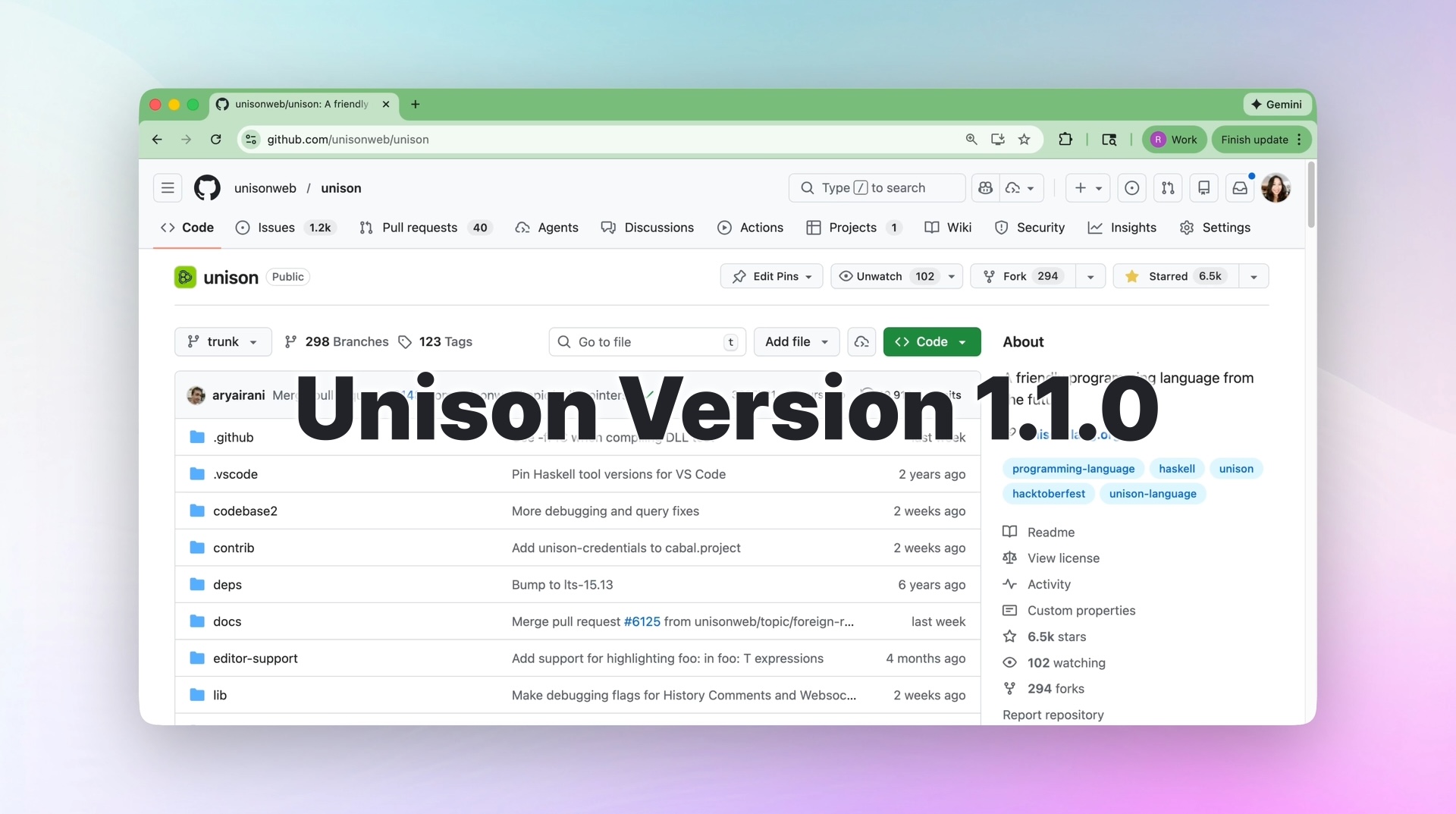Screen dimensions: 1456x814
Task: Open the issues icon in header
Action: 1131,188
